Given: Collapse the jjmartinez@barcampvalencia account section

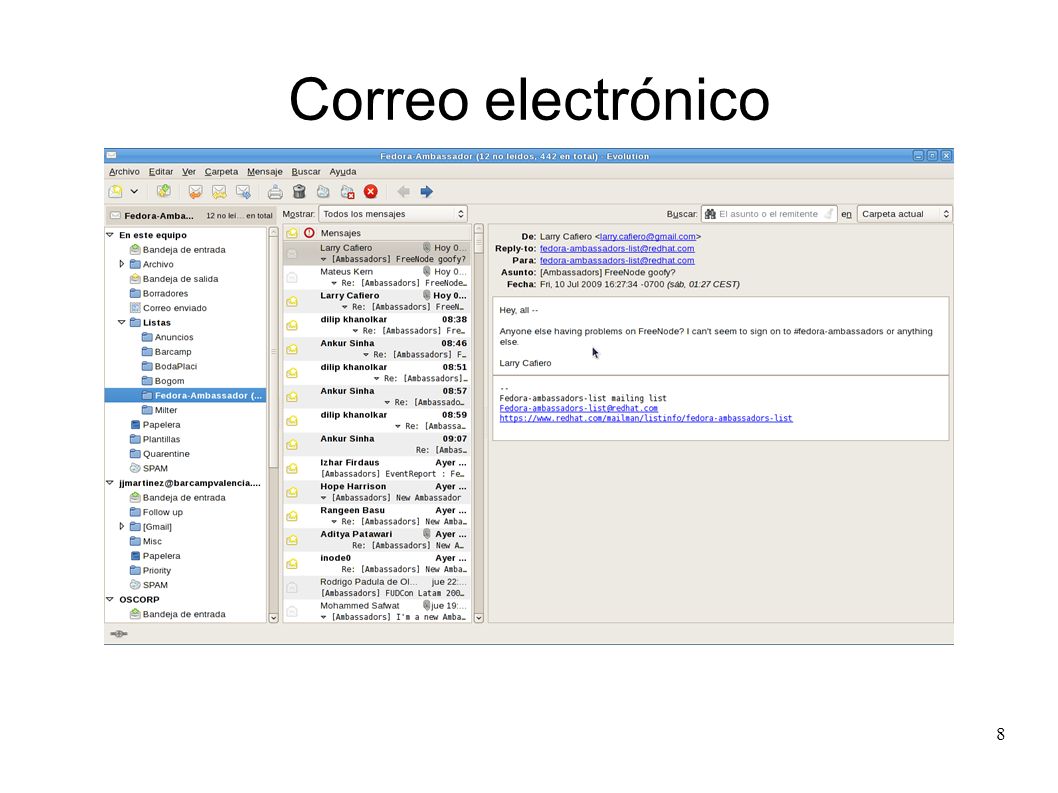Looking at the screenshot, I should tap(110, 483).
